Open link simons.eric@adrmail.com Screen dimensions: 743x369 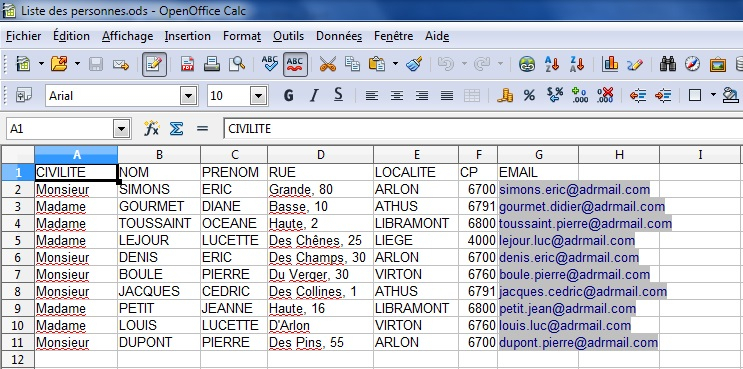574,189
